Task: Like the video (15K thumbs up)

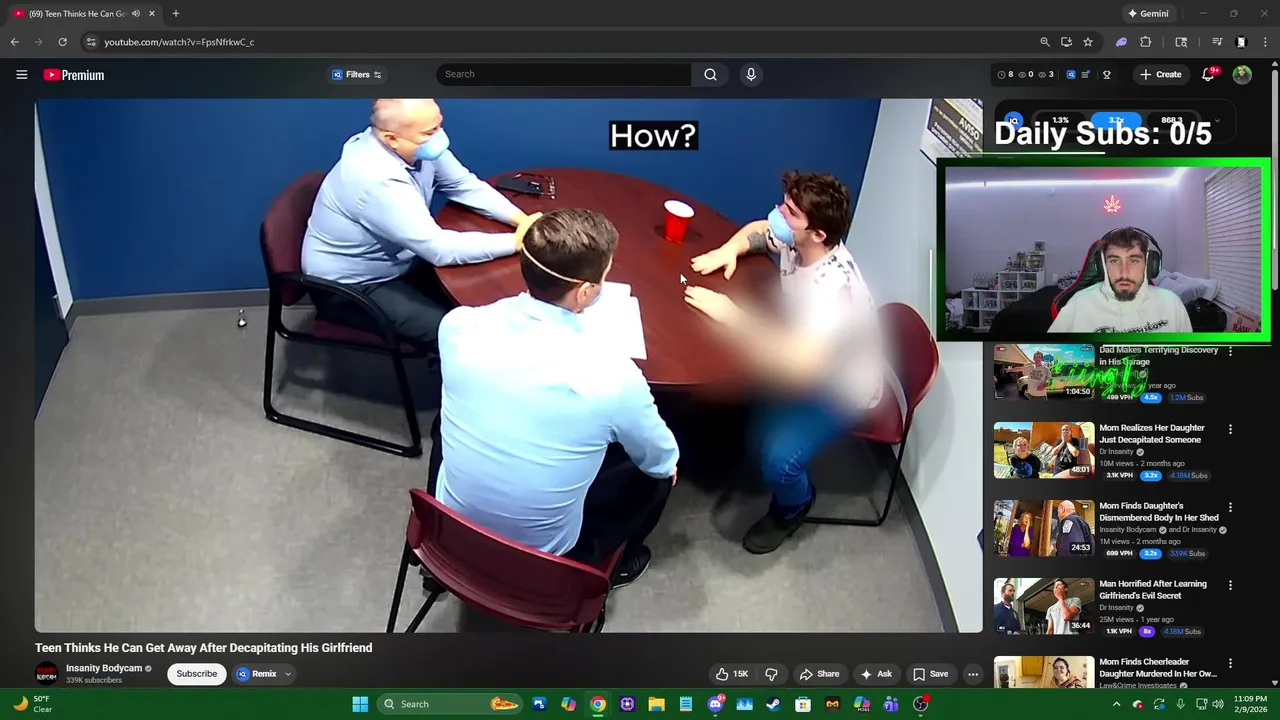Action: click(731, 674)
